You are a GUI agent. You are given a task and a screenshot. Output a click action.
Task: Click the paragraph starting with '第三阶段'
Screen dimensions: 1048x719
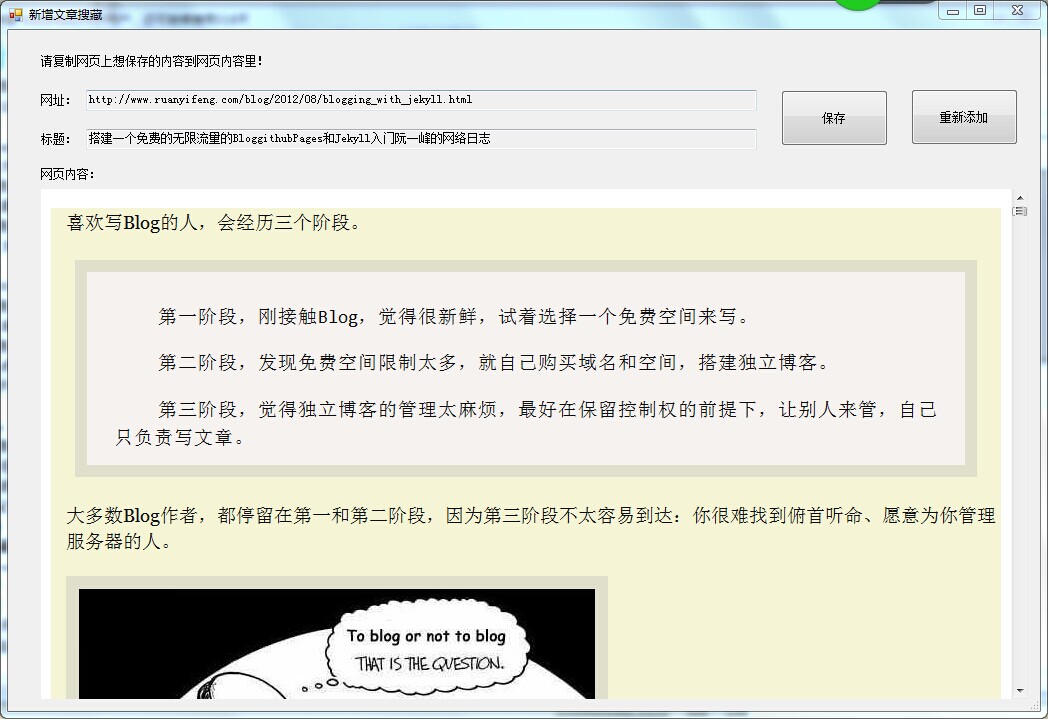[525, 423]
